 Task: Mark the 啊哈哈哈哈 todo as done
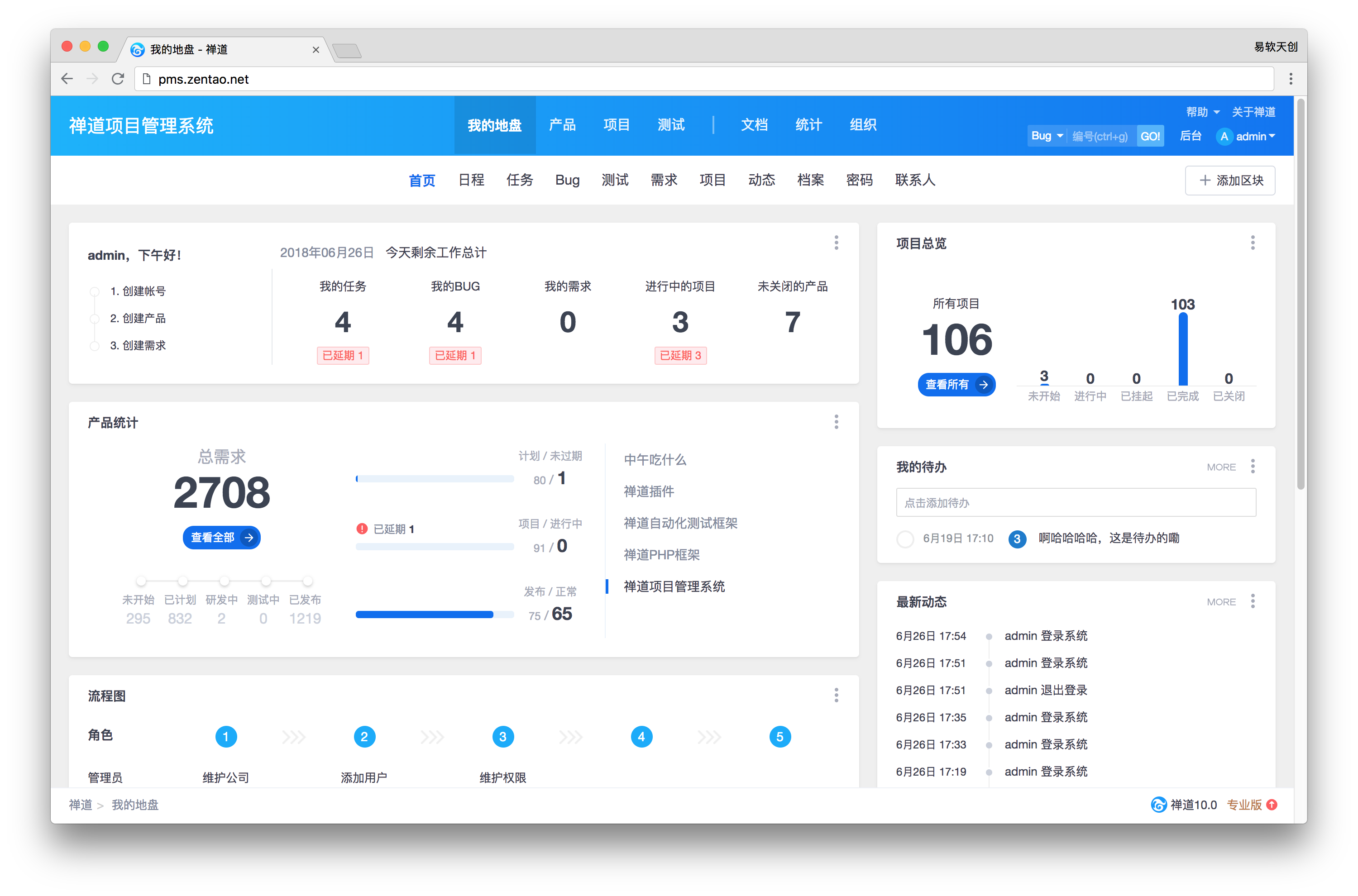click(x=905, y=539)
